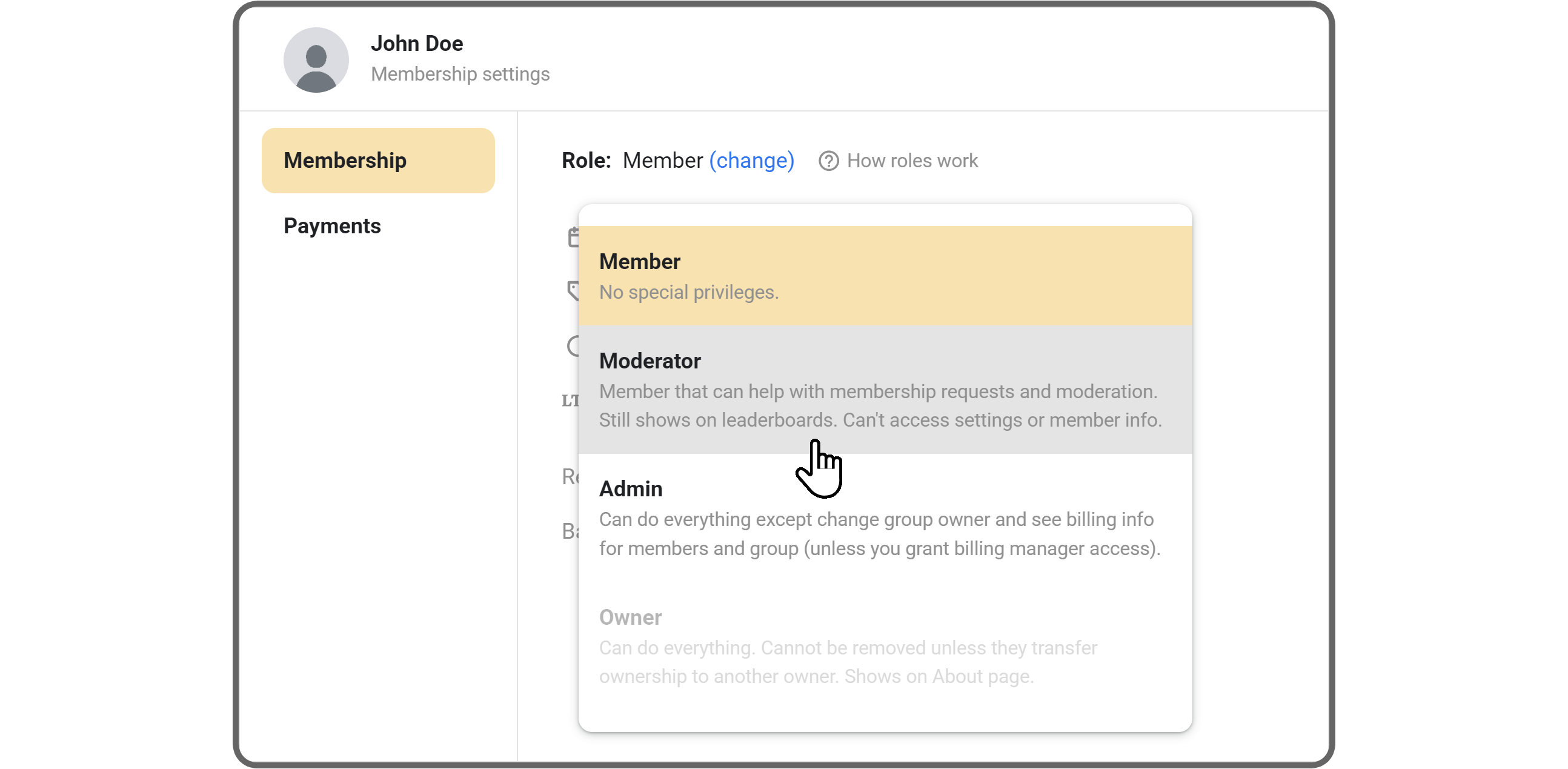Click John Doe's profile avatar

pyautogui.click(x=316, y=59)
